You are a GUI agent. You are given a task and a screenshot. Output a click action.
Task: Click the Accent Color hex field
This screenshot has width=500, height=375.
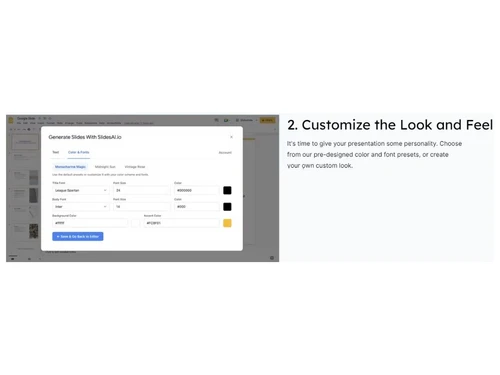[x=182, y=223]
